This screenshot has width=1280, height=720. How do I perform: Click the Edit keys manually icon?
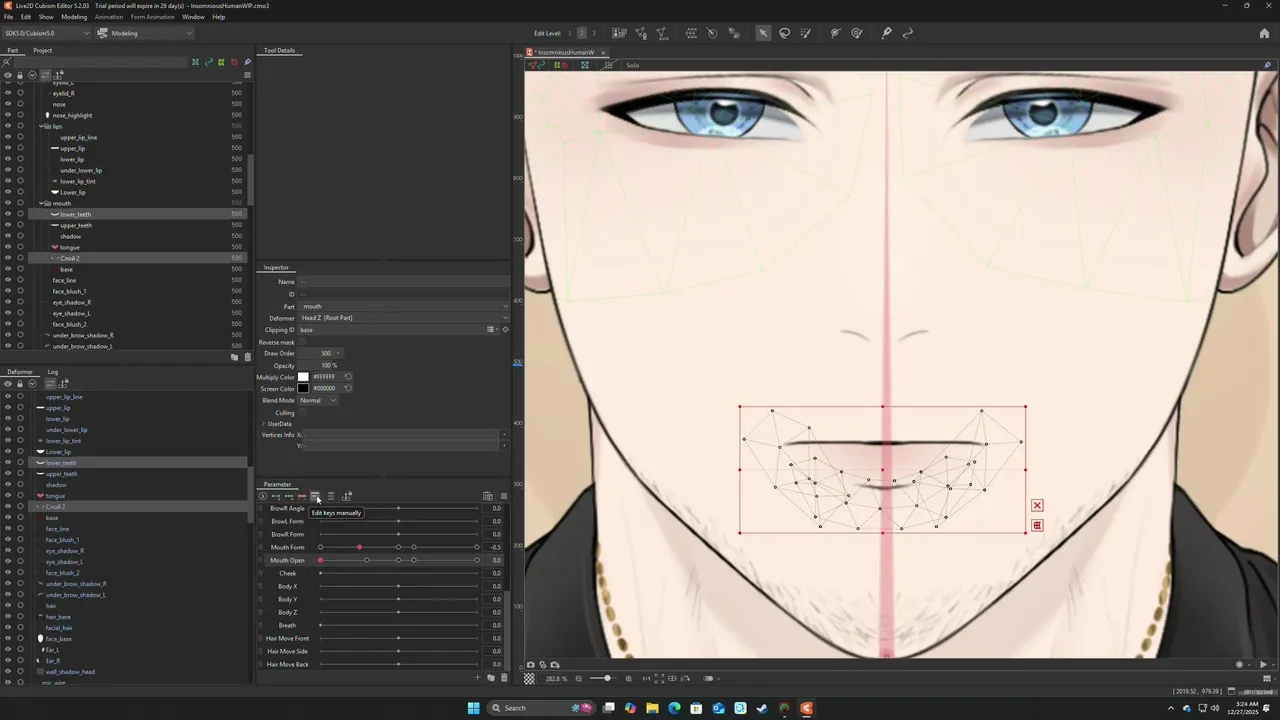[315, 496]
